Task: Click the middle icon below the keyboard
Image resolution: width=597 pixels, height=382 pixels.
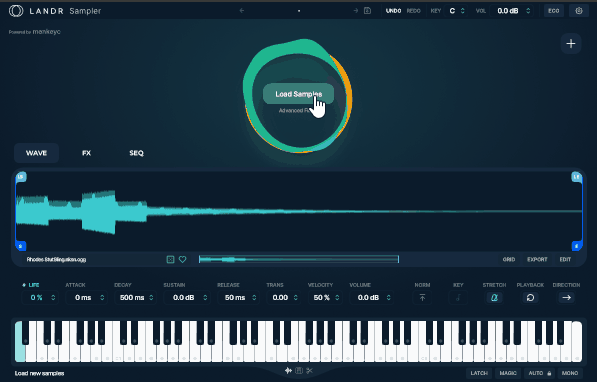Action: coord(299,370)
